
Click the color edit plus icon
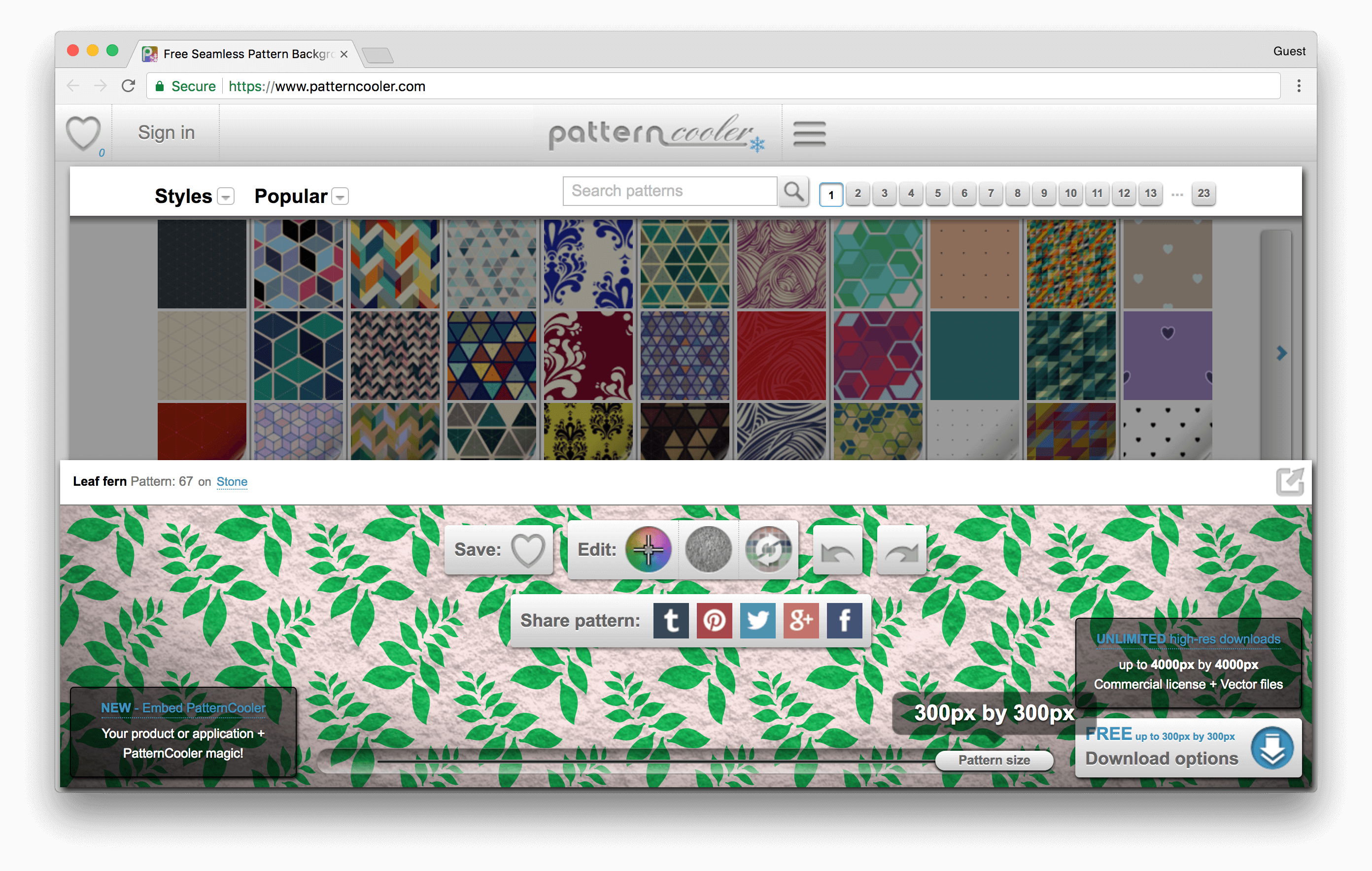(x=649, y=548)
